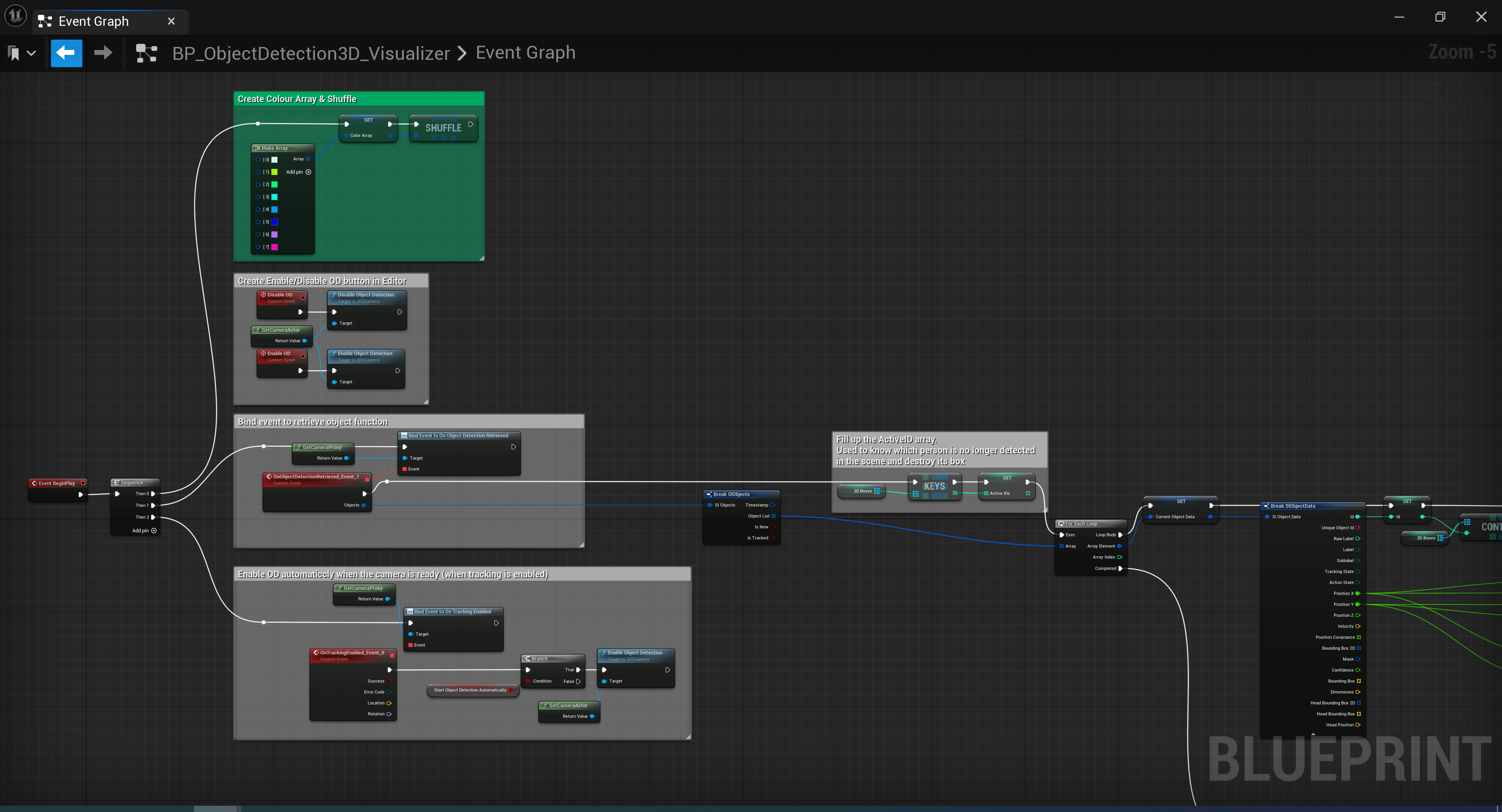Open BP_ObjectDetection3D_Visualizer breadcrumb
The width and height of the screenshot is (1502, 812).
coord(311,53)
